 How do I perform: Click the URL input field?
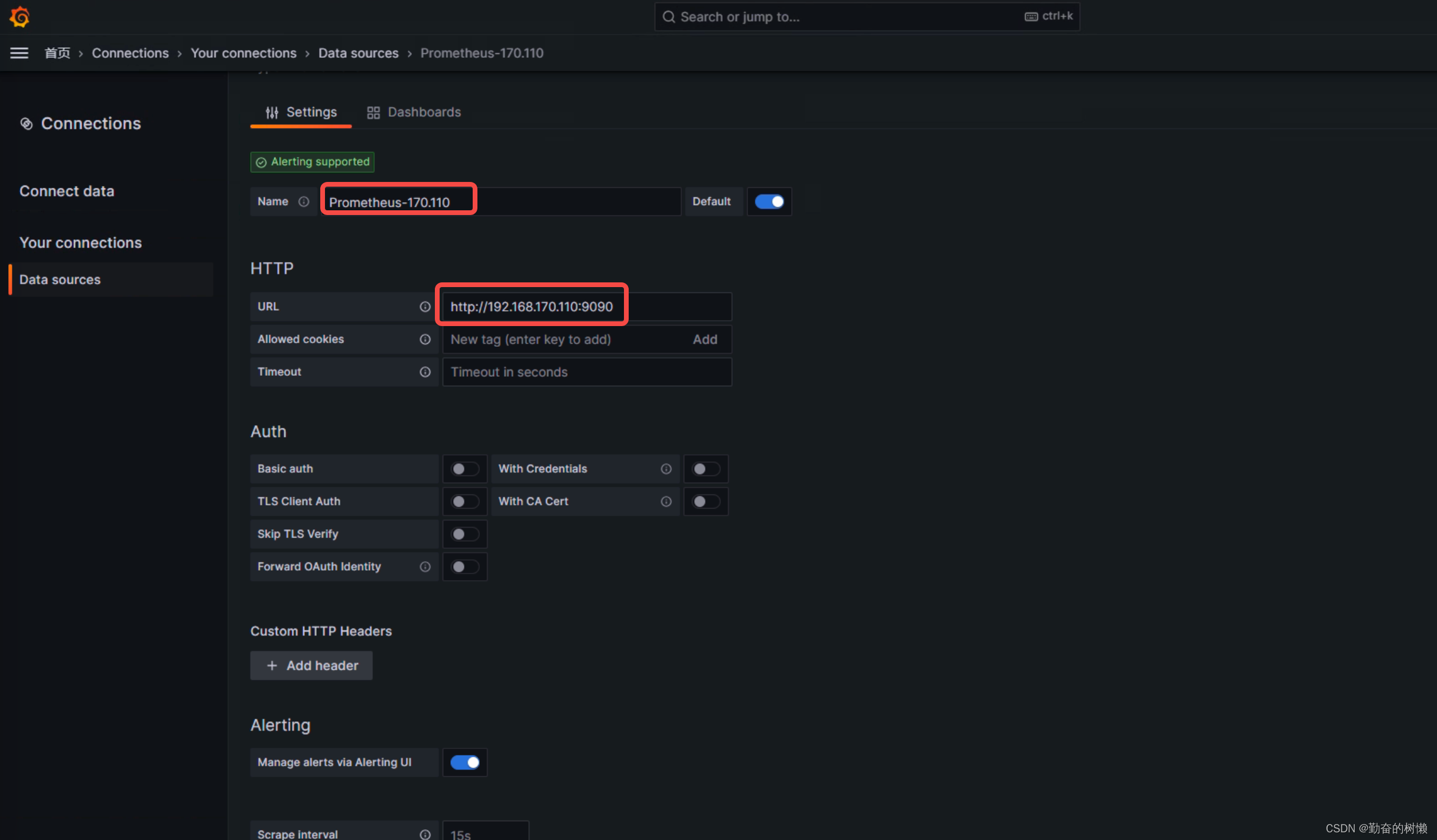point(587,307)
